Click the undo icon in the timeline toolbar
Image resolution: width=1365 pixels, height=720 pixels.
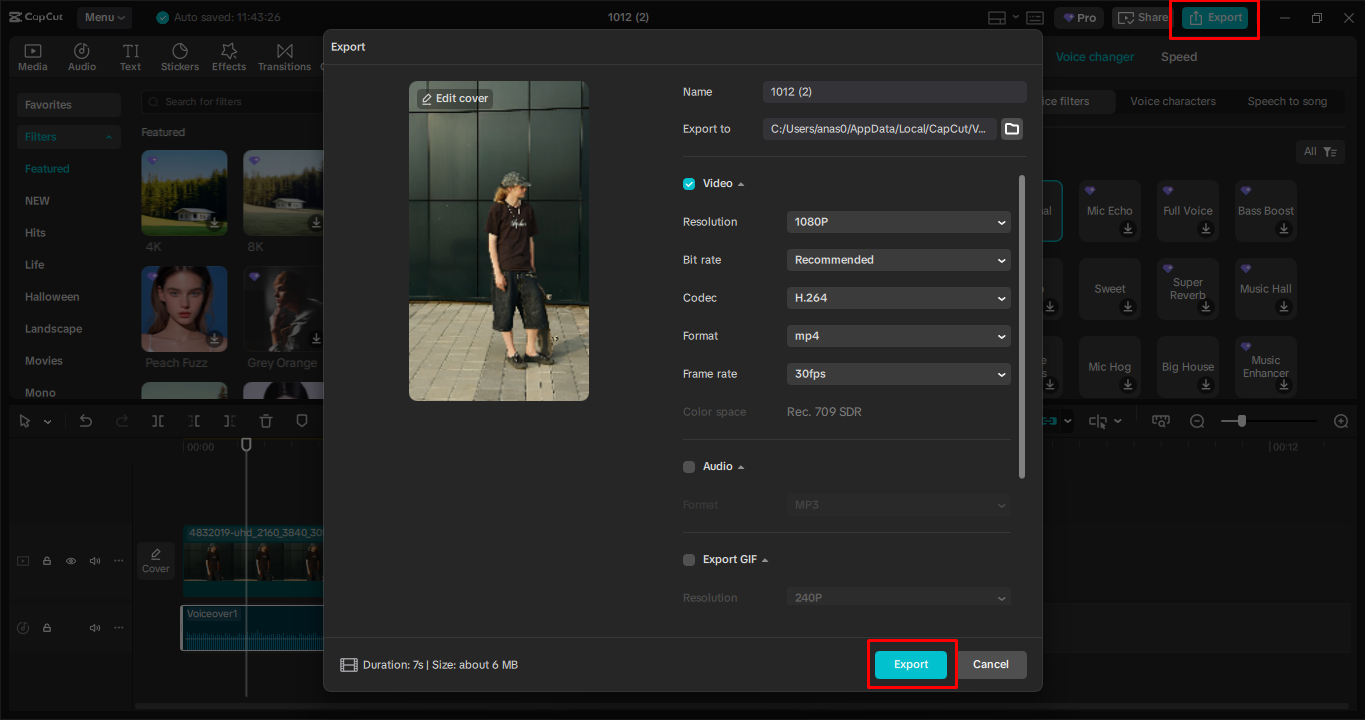(86, 421)
